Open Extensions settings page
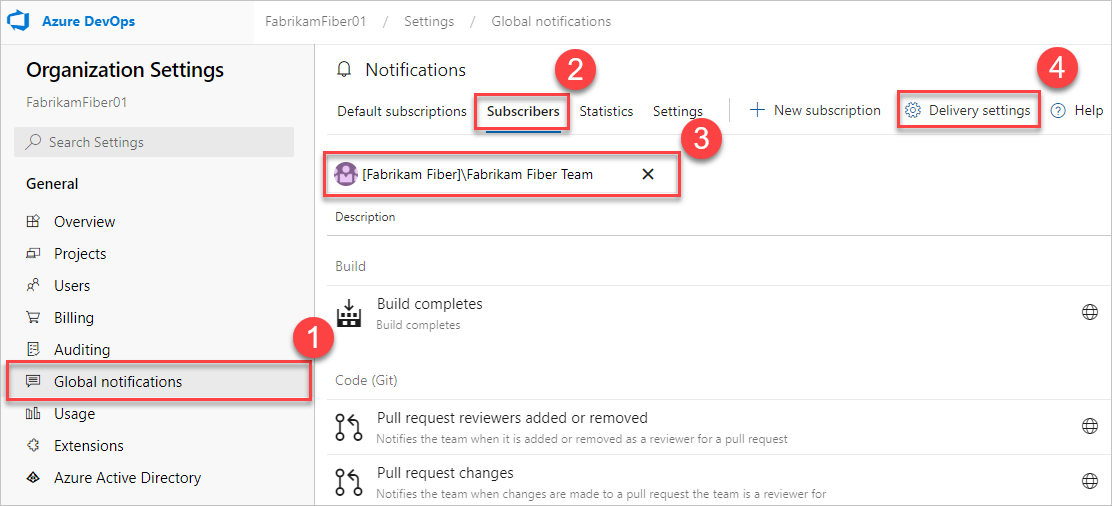Viewport: 1112px width, 506px height. click(89, 446)
